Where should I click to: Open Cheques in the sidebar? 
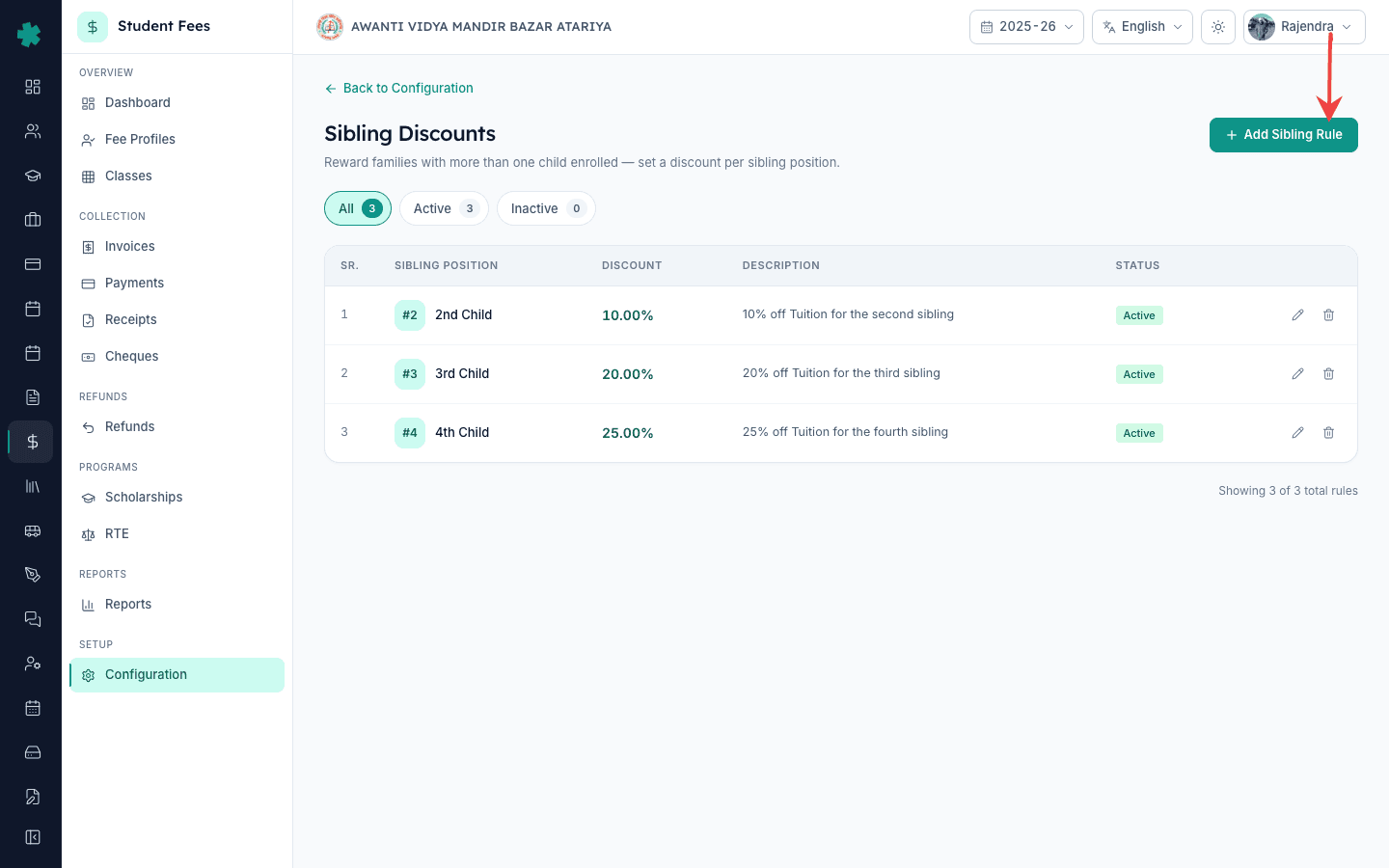coord(177,357)
